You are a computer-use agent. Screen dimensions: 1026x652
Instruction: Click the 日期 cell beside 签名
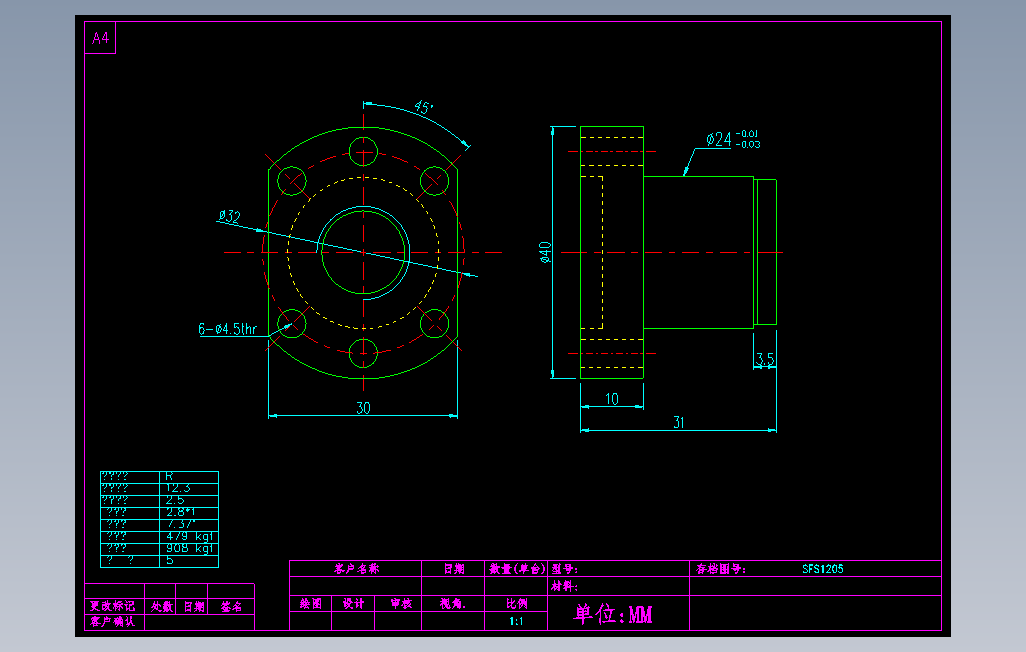pos(192,606)
